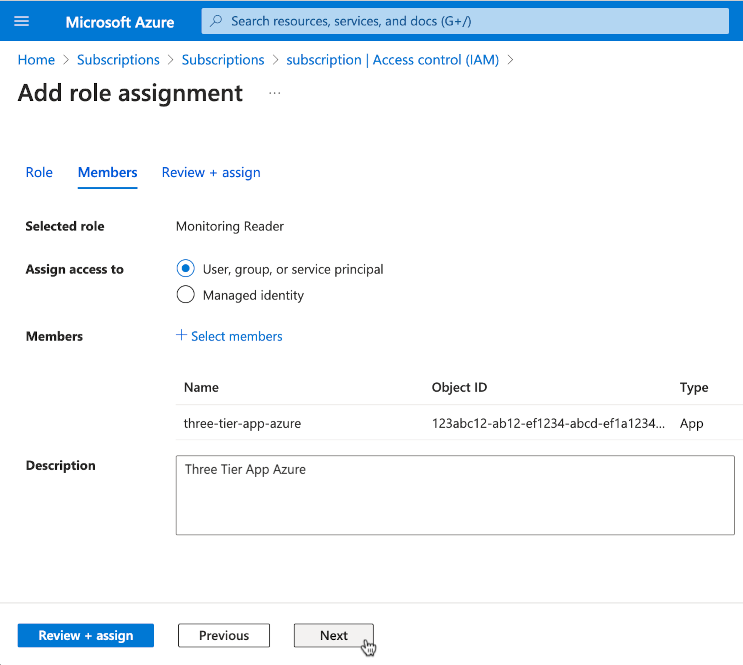Open the ellipsis more options menu
This screenshot has width=743, height=665.
click(275, 93)
